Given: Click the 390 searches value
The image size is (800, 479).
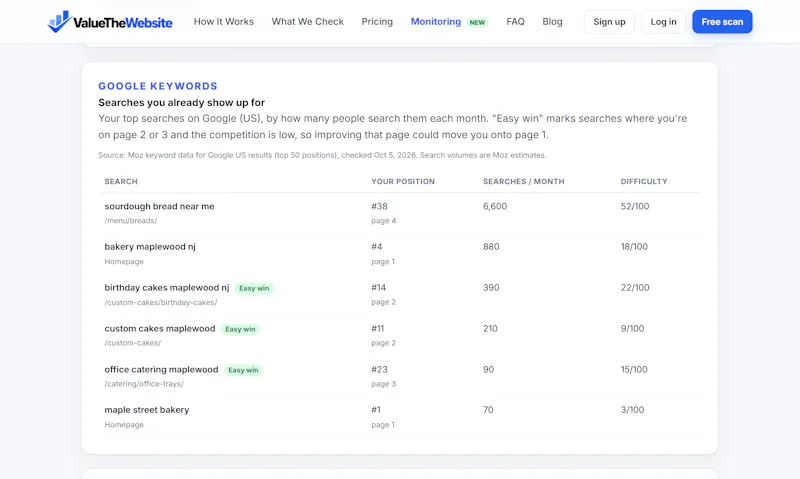Looking at the screenshot, I should (491, 288).
